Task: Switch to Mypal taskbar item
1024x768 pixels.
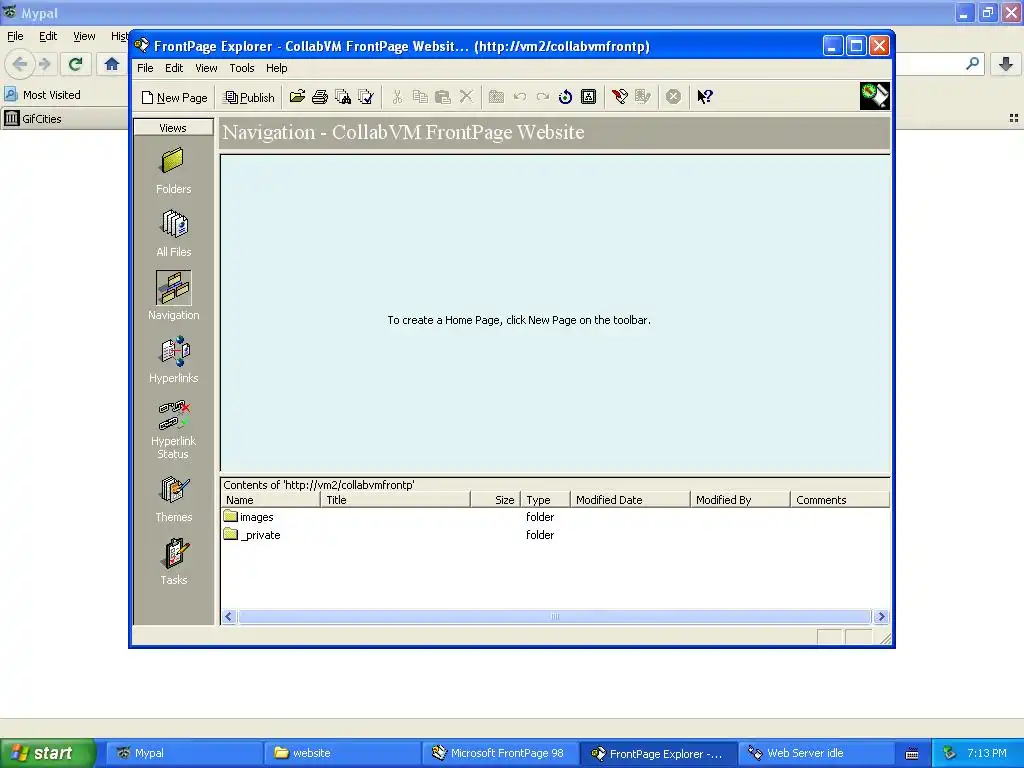Action: pos(184,753)
